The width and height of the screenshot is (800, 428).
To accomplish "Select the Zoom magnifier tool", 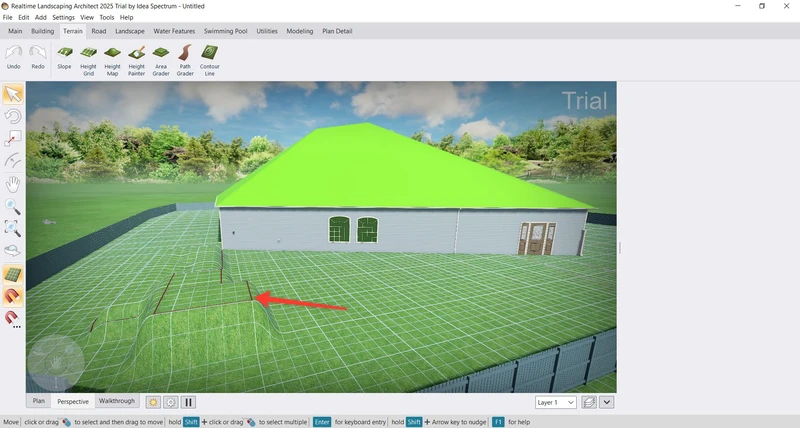I will point(13,206).
